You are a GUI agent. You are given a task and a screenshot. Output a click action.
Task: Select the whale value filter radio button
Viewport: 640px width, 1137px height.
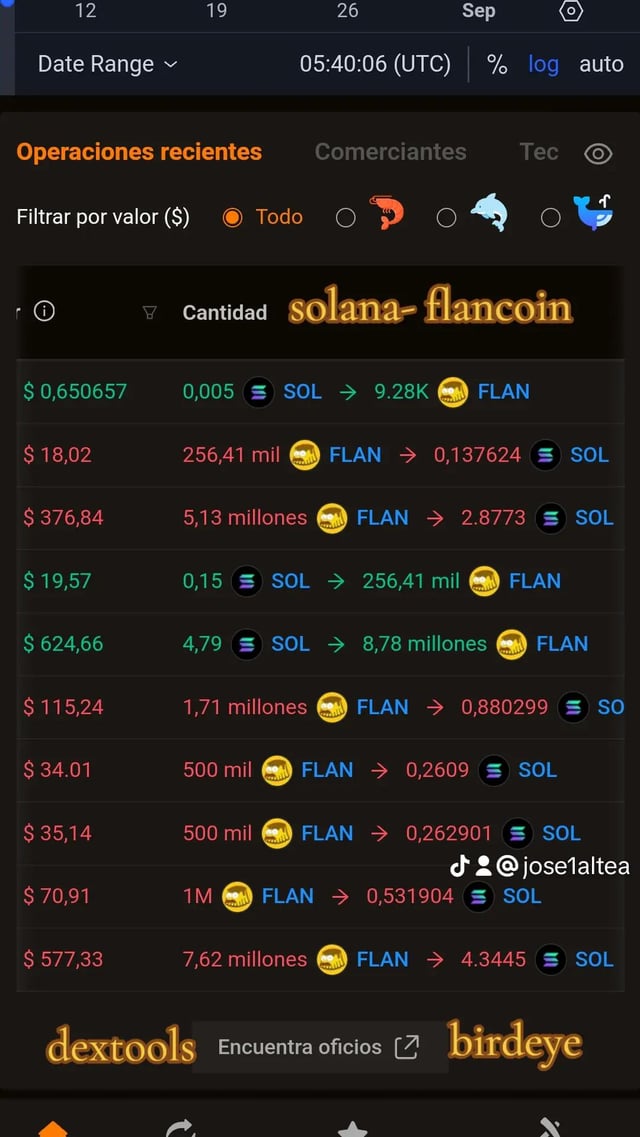[x=550, y=217]
